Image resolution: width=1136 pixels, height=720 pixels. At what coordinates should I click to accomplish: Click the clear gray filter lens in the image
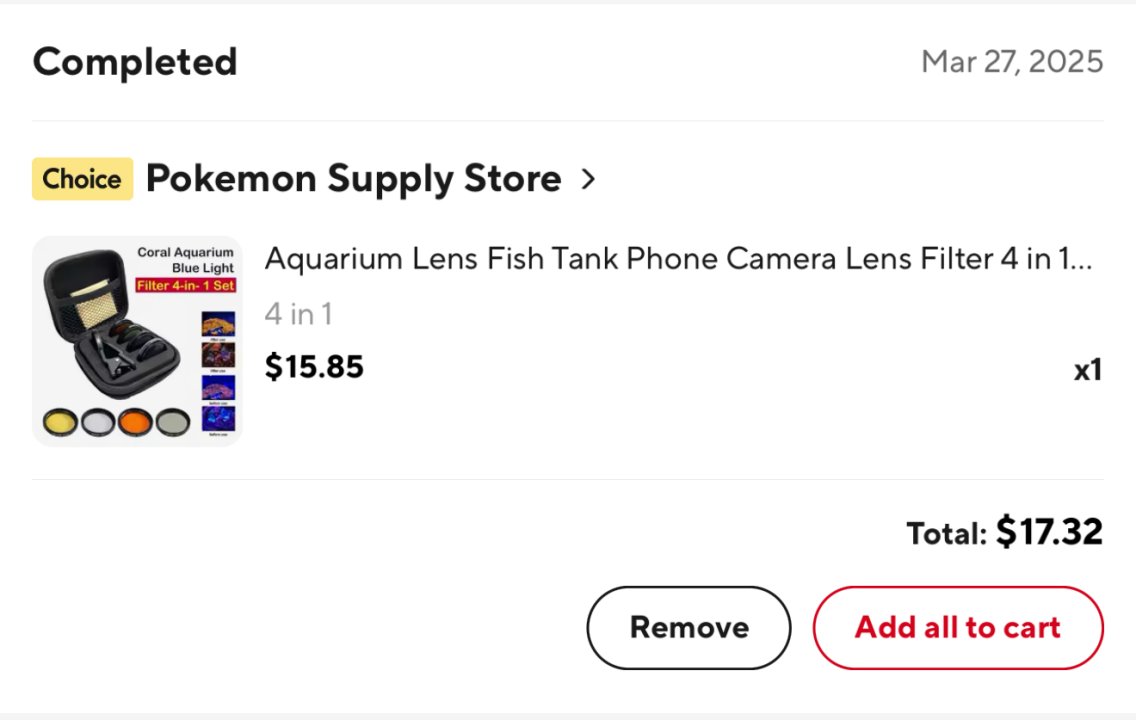tap(97, 422)
